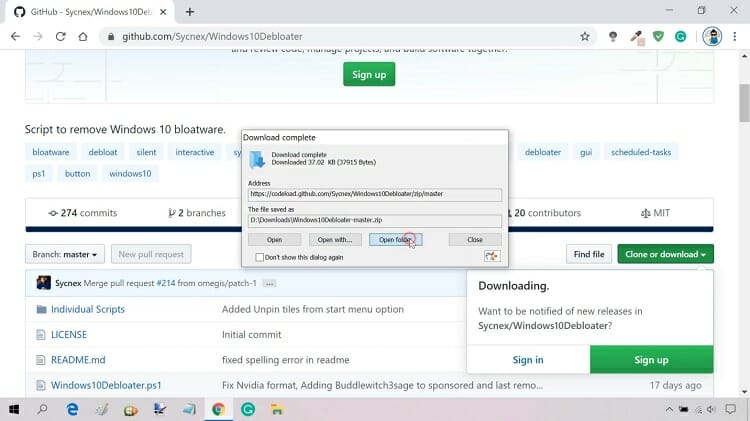
Task: Click the Find file button
Action: [589, 254]
